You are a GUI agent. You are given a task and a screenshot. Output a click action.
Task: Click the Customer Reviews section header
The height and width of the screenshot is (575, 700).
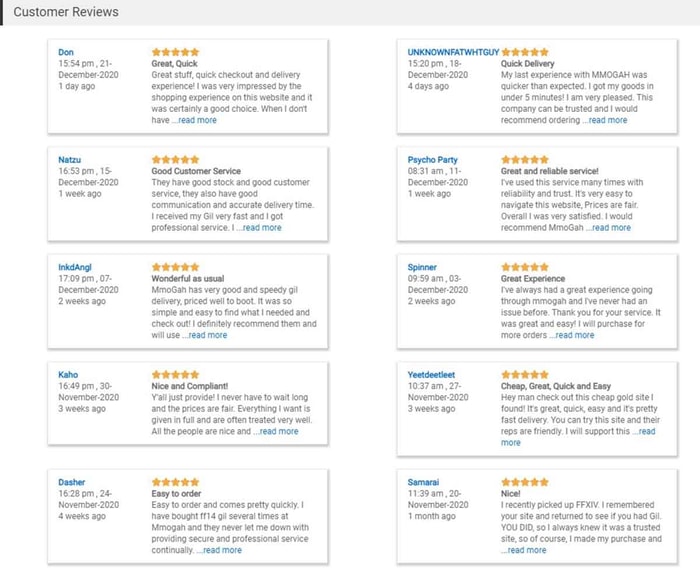click(x=66, y=12)
